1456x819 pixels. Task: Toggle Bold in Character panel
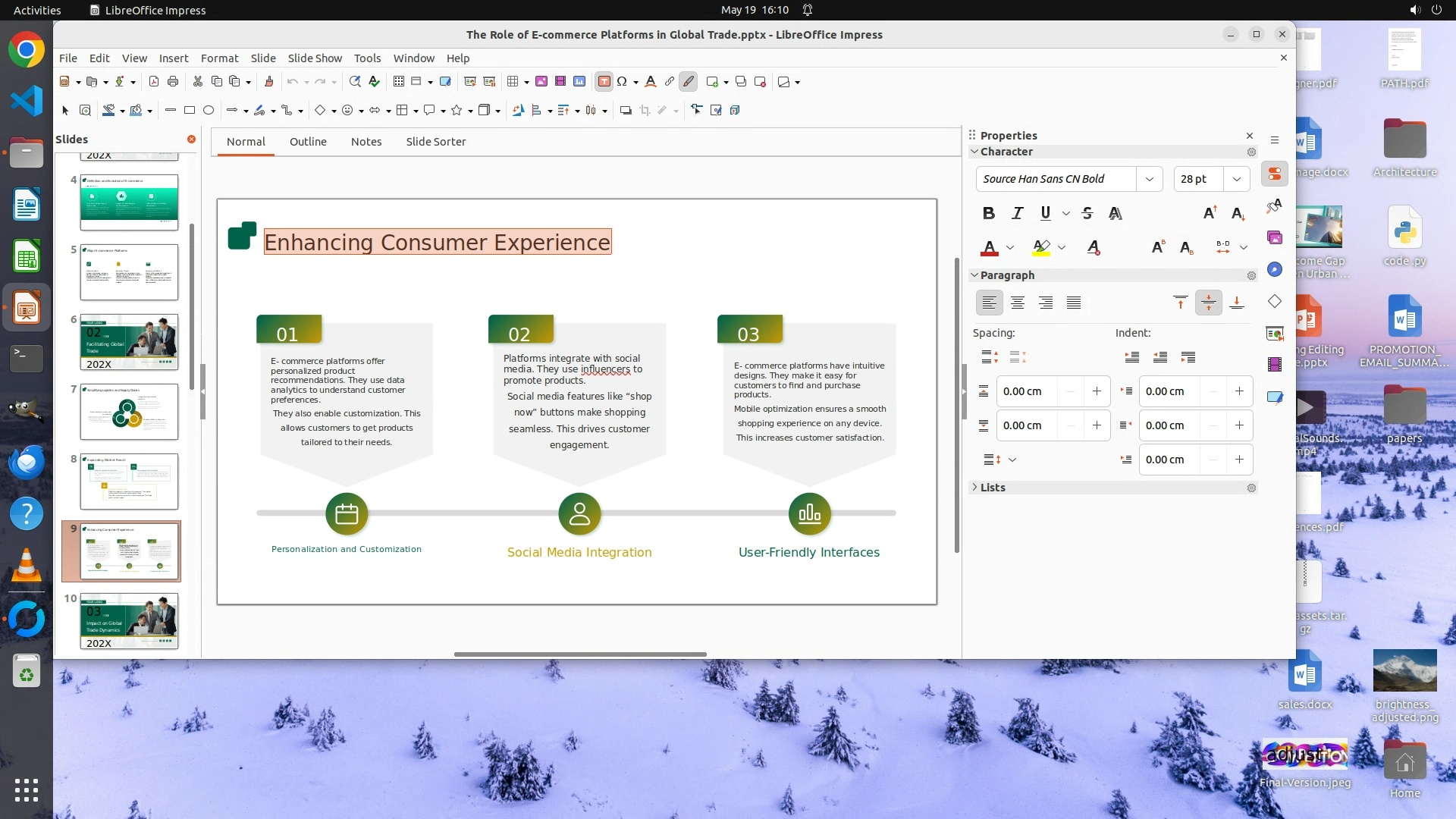click(x=988, y=213)
